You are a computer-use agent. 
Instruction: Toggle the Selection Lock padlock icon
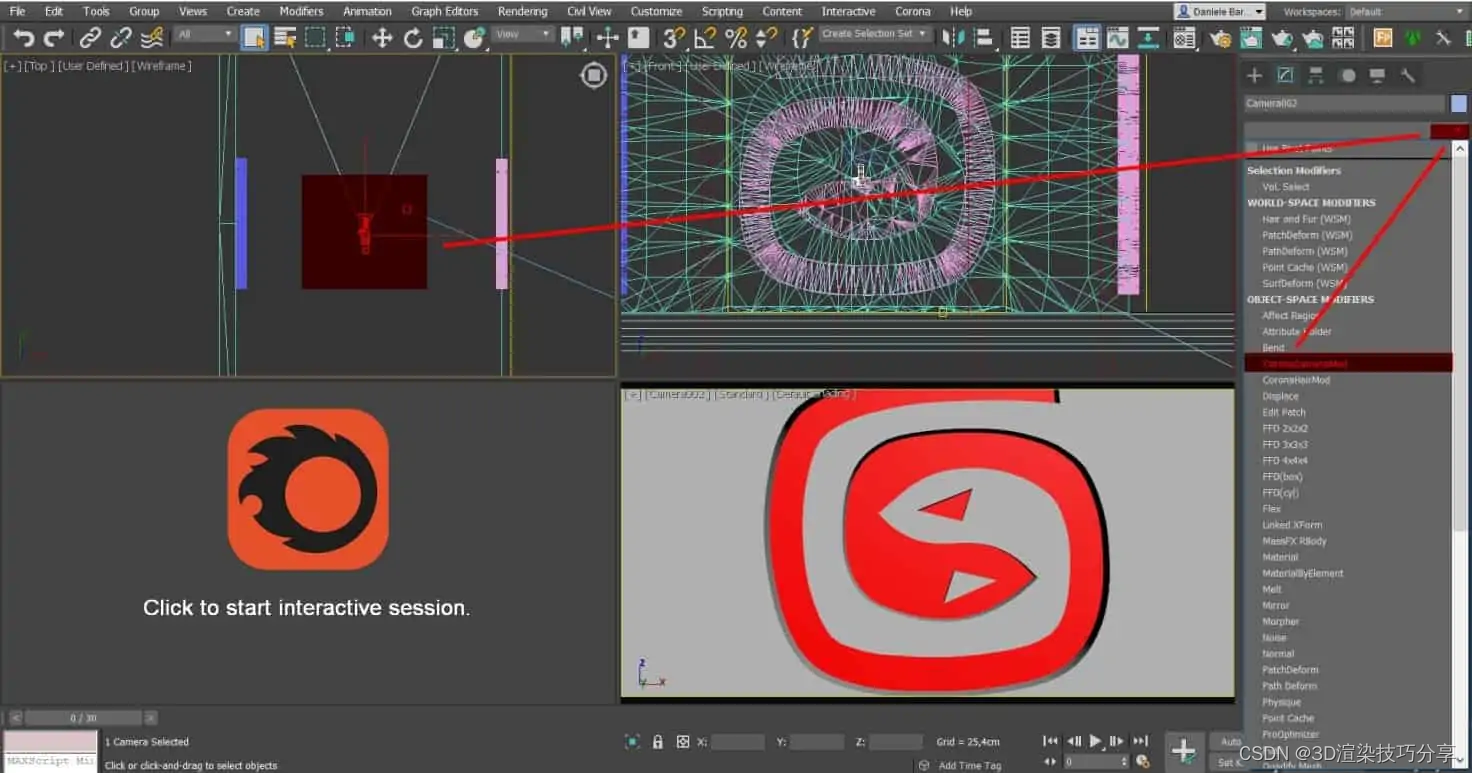pyautogui.click(x=657, y=742)
